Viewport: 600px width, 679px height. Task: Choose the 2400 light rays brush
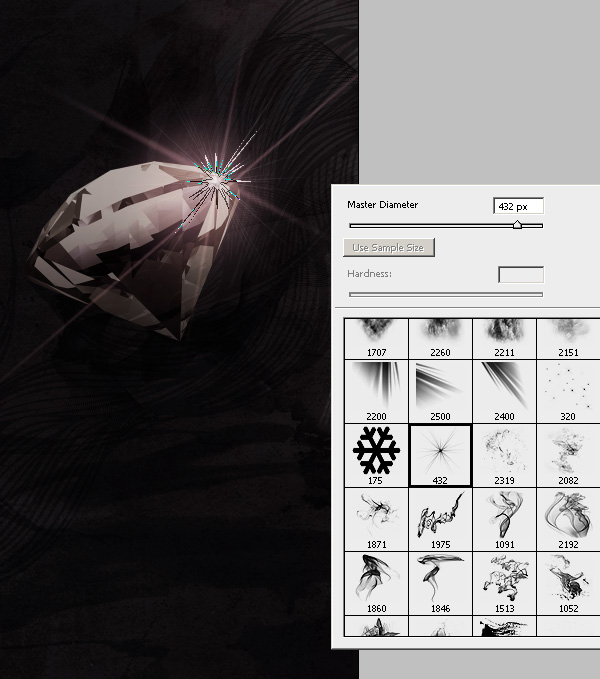pyautogui.click(x=504, y=391)
